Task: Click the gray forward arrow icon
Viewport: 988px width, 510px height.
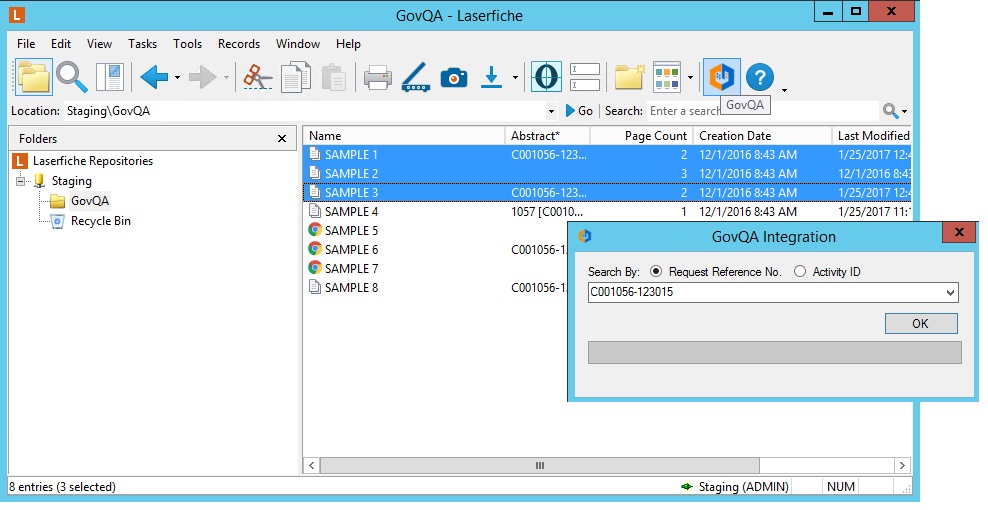Action: [203, 78]
